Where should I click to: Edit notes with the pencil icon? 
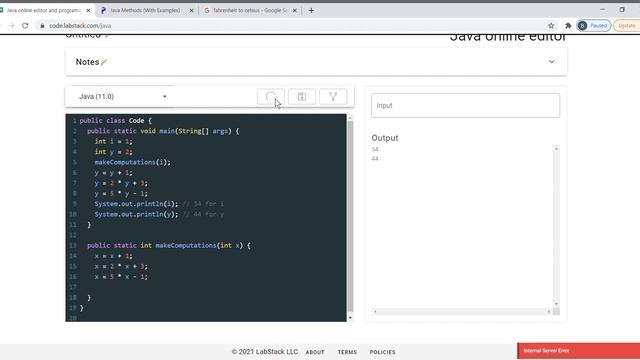[104, 62]
